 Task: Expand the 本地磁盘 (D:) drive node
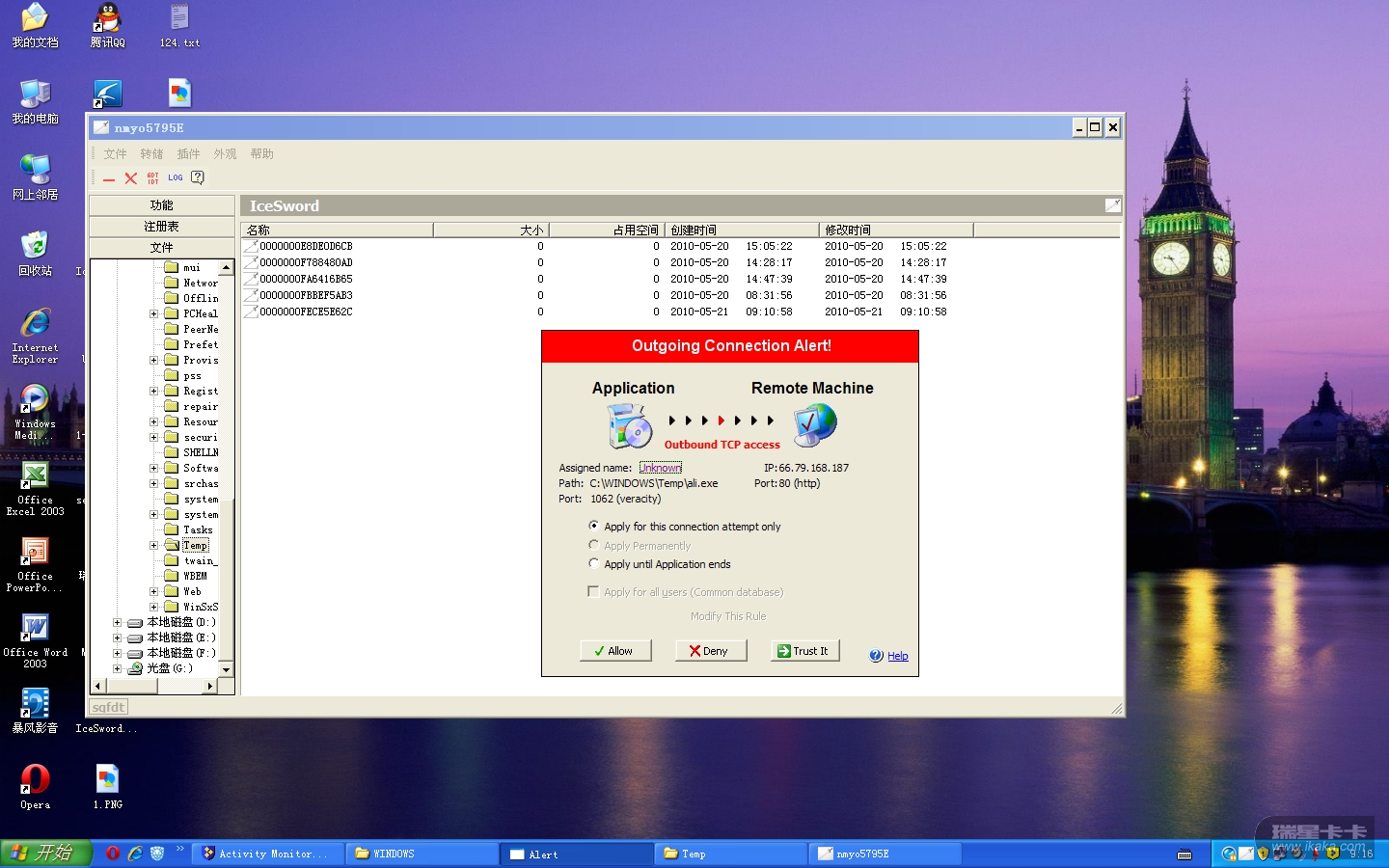[117, 622]
